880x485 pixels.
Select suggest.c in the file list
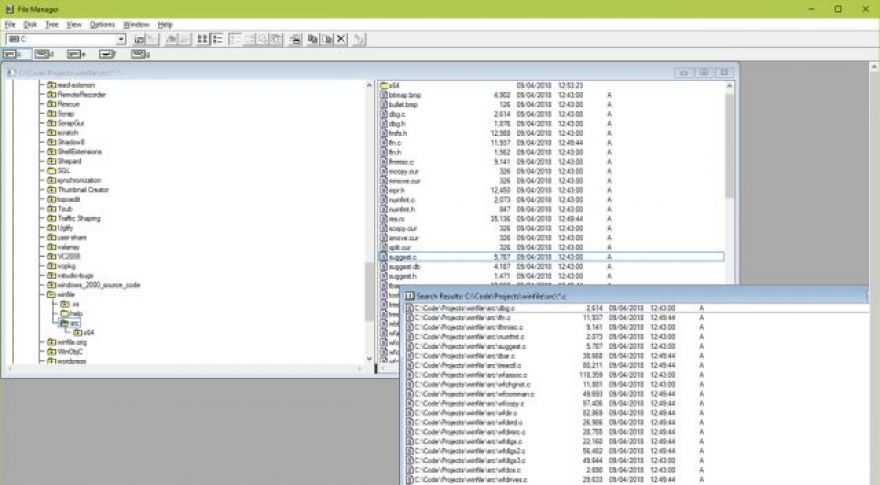(x=552, y=257)
